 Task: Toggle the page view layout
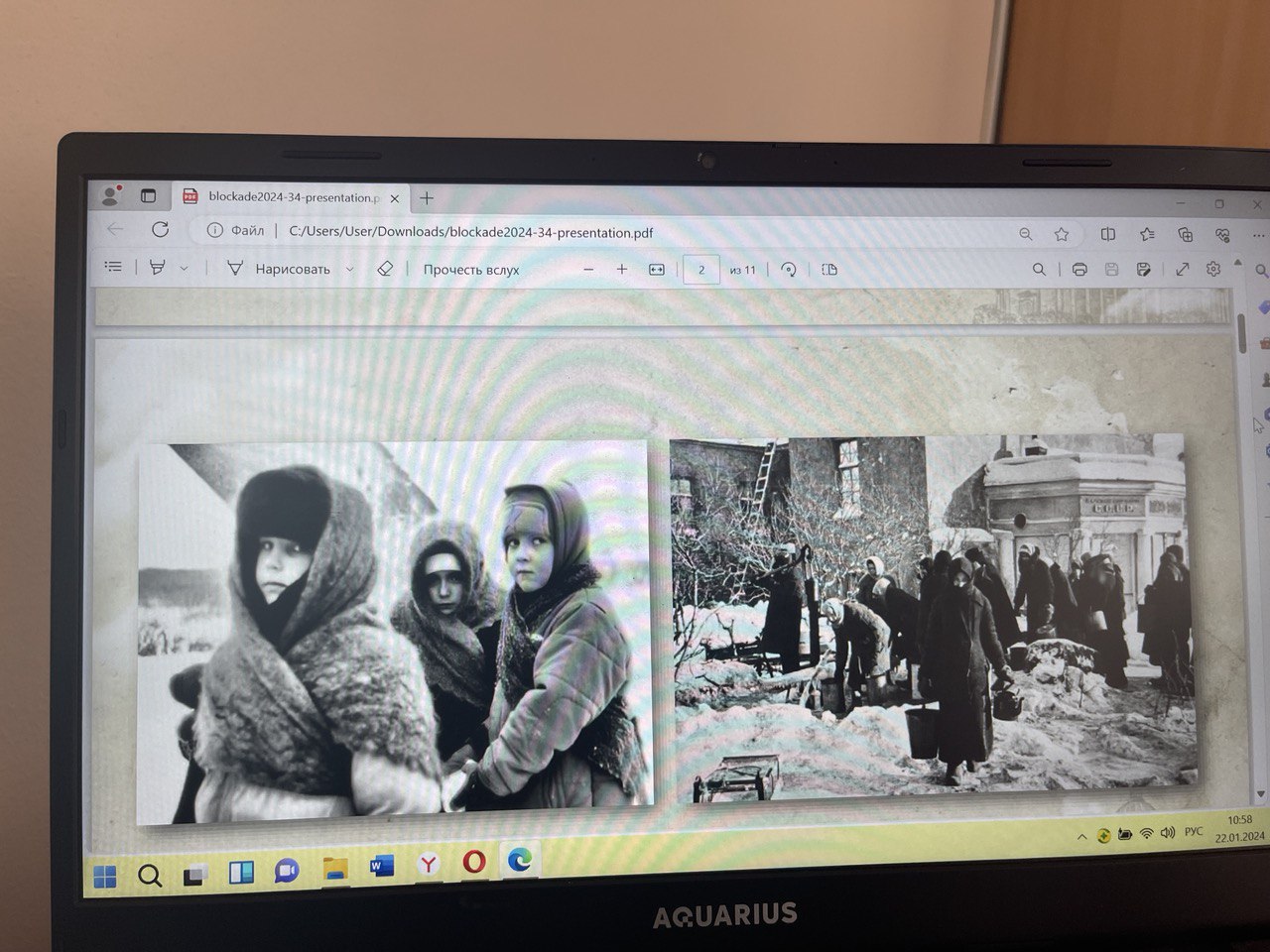[x=830, y=270]
